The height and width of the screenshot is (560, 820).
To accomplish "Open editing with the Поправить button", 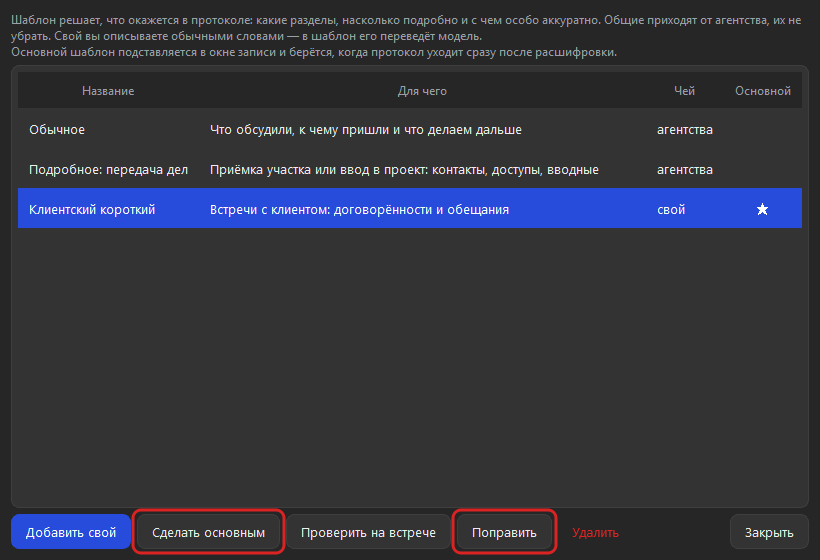I will [x=504, y=532].
